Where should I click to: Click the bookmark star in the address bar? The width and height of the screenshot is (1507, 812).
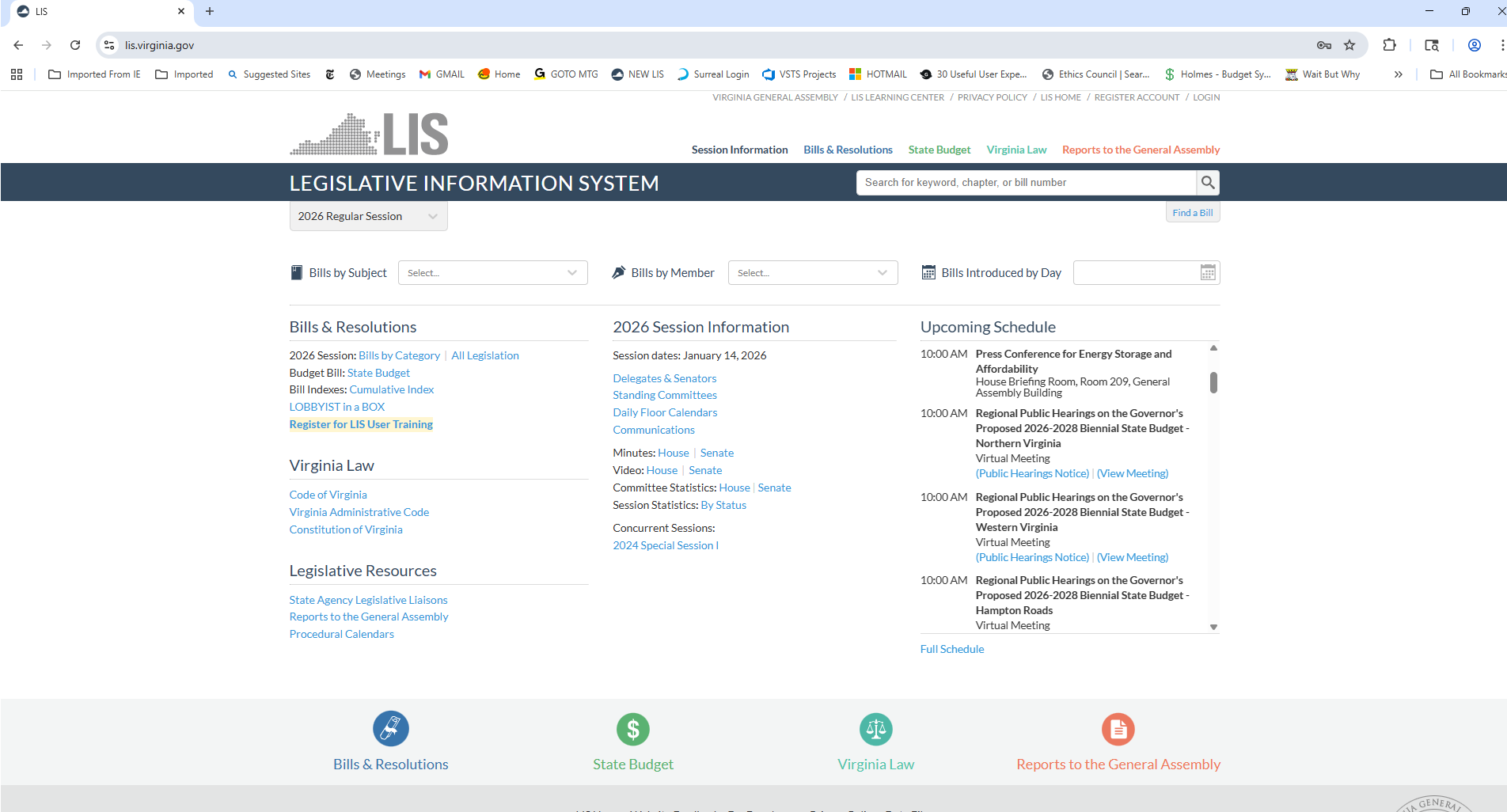pyautogui.click(x=1350, y=45)
